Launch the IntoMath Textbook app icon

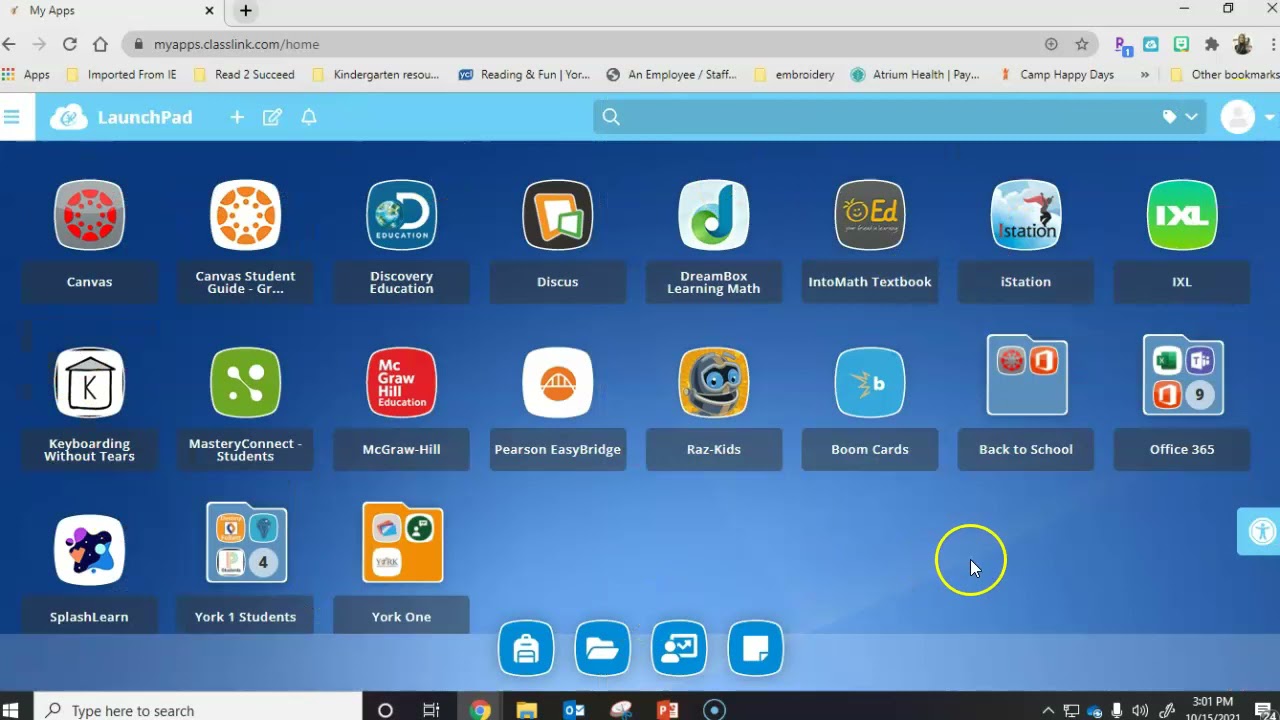point(869,215)
